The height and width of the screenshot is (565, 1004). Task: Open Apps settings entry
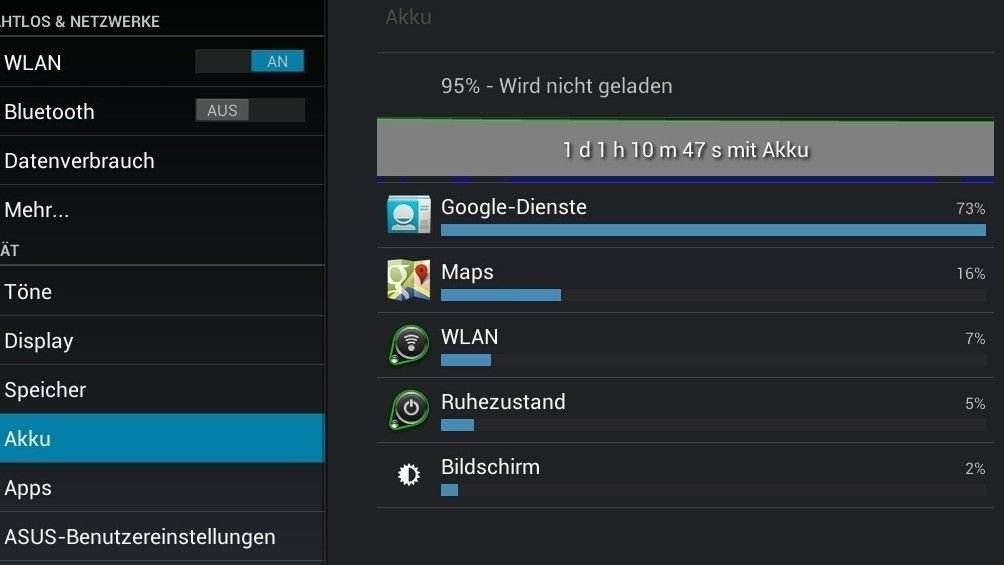click(x=162, y=487)
